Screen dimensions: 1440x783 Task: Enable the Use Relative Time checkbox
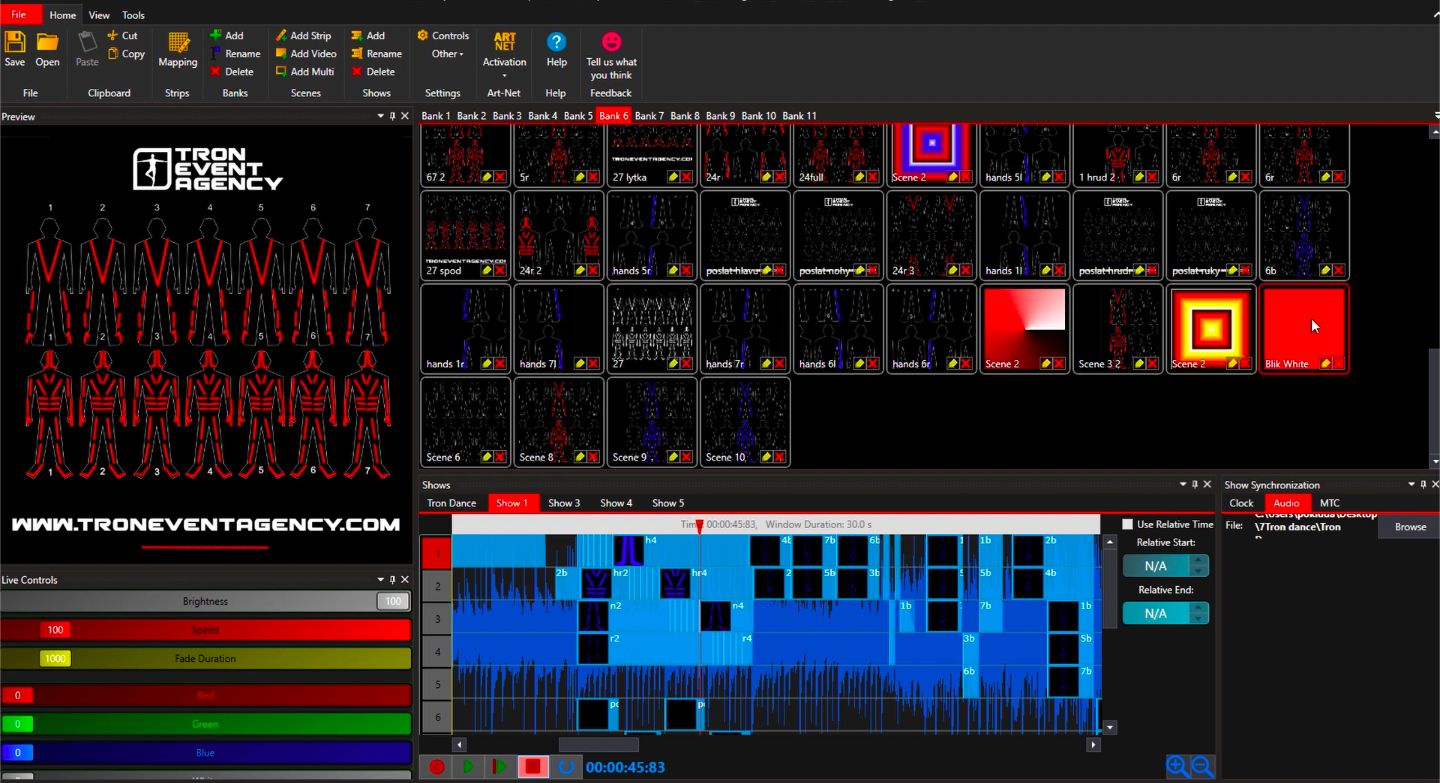click(x=1128, y=524)
